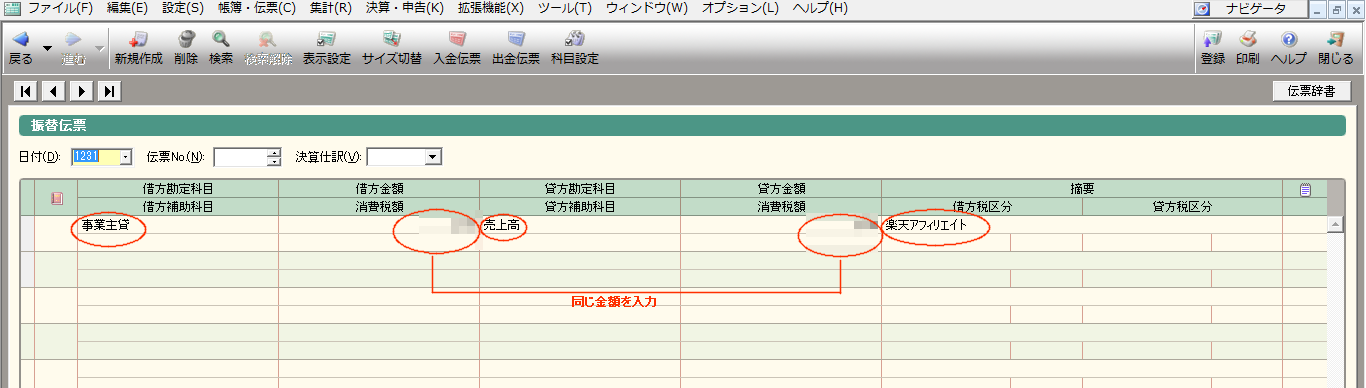The height and width of the screenshot is (388, 1366).
Task: Open the 設定(S) menu
Action: 183,8
